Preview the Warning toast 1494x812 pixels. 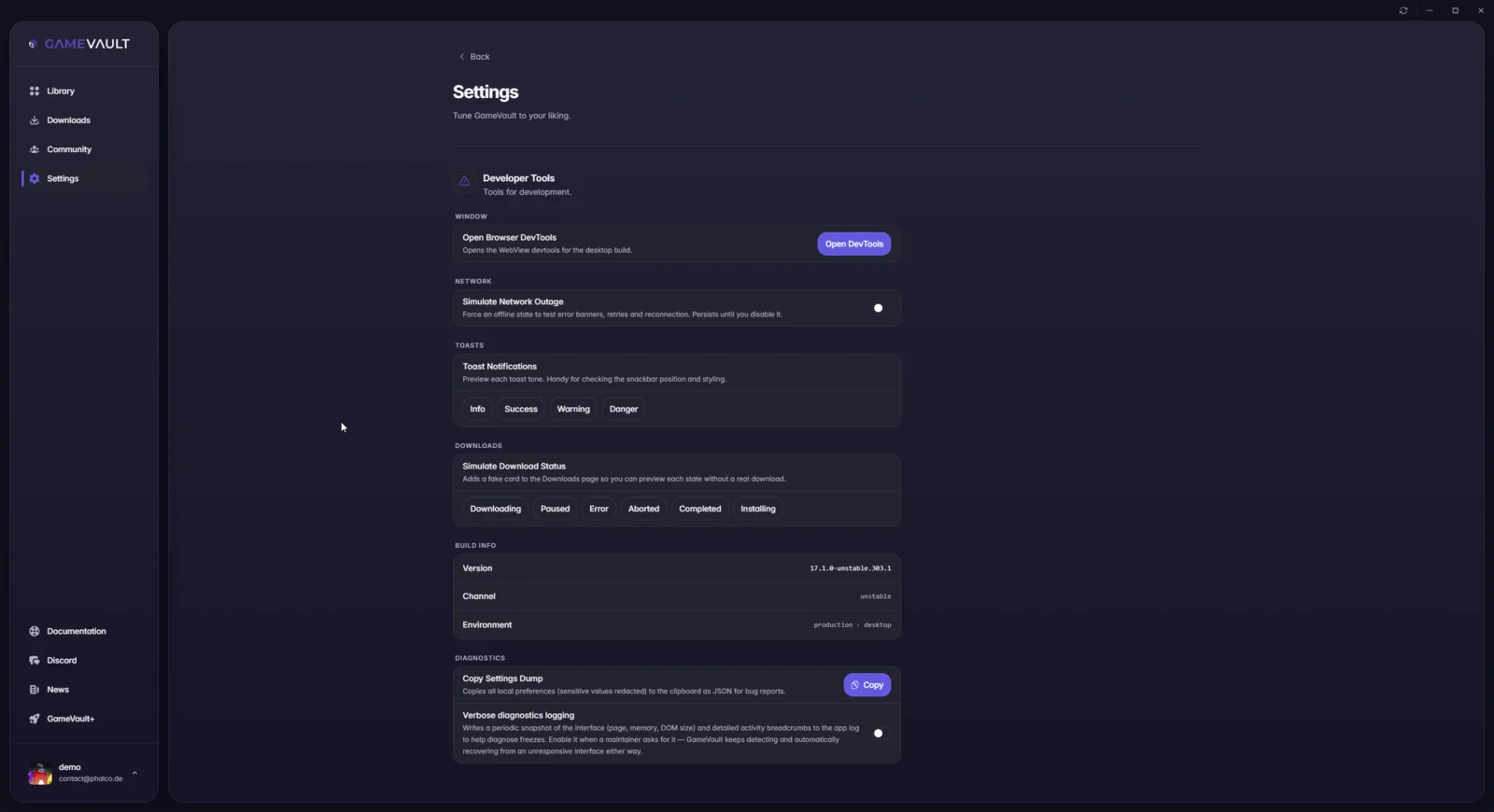pyautogui.click(x=573, y=409)
